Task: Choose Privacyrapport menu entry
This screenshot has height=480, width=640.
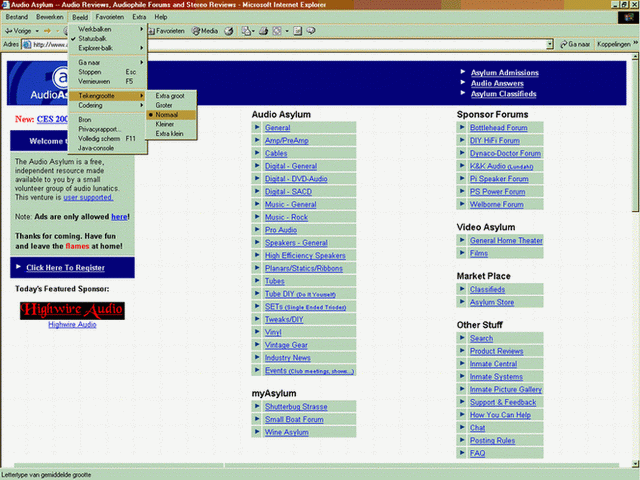Action: (107, 129)
